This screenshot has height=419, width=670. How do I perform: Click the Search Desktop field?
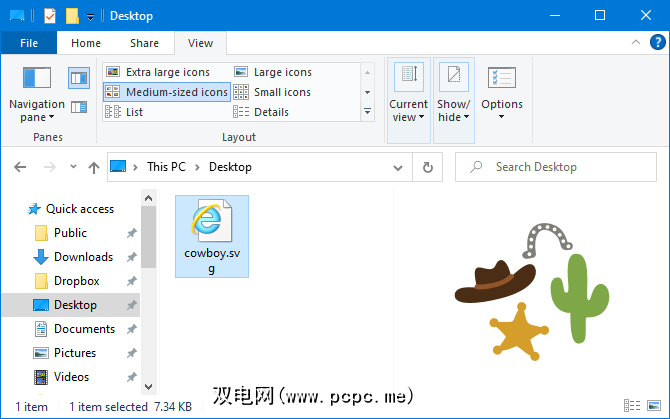coord(555,167)
